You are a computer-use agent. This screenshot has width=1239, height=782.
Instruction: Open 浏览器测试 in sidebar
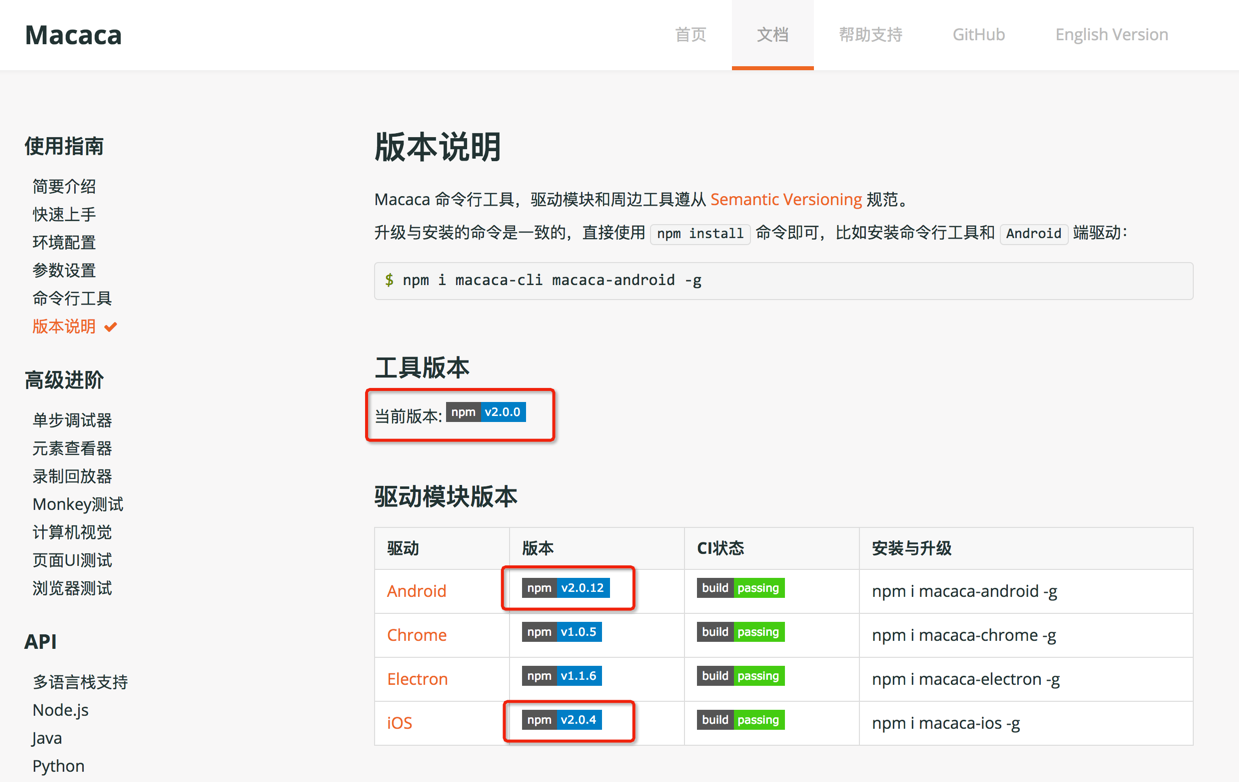[72, 588]
